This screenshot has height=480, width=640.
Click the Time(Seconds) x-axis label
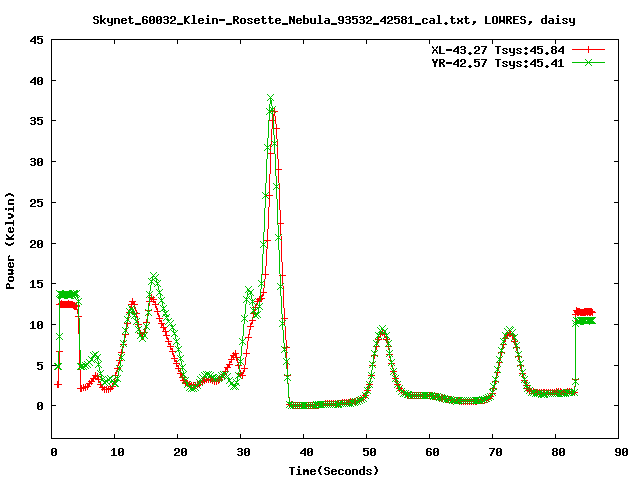(x=334, y=471)
